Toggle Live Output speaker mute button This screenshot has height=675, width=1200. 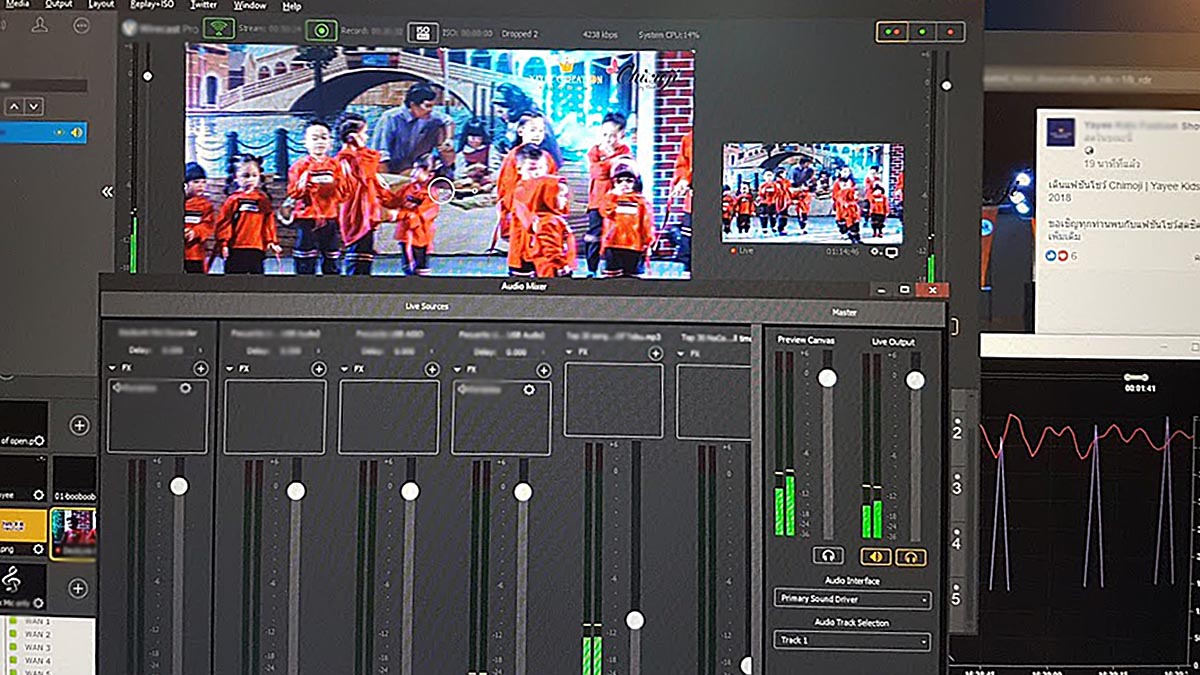point(876,557)
